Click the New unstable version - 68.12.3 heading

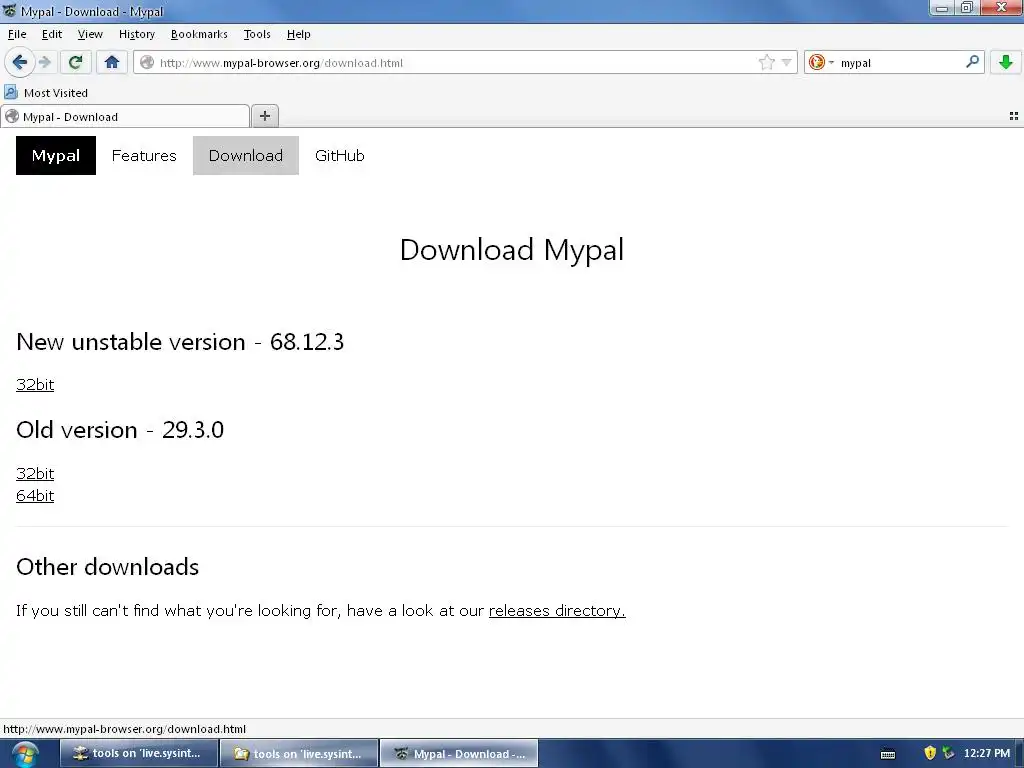[x=180, y=342]
